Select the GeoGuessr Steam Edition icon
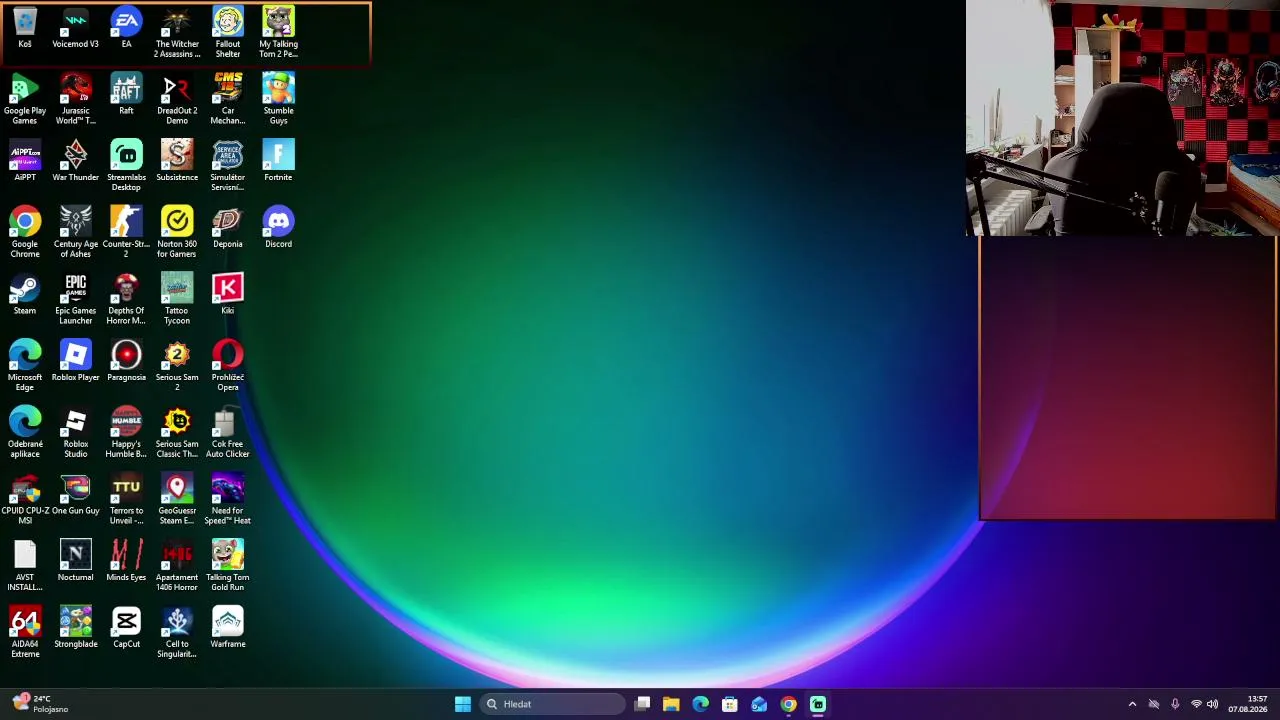The height and width of the screenshot is (720, 1280). coord(177,500)
